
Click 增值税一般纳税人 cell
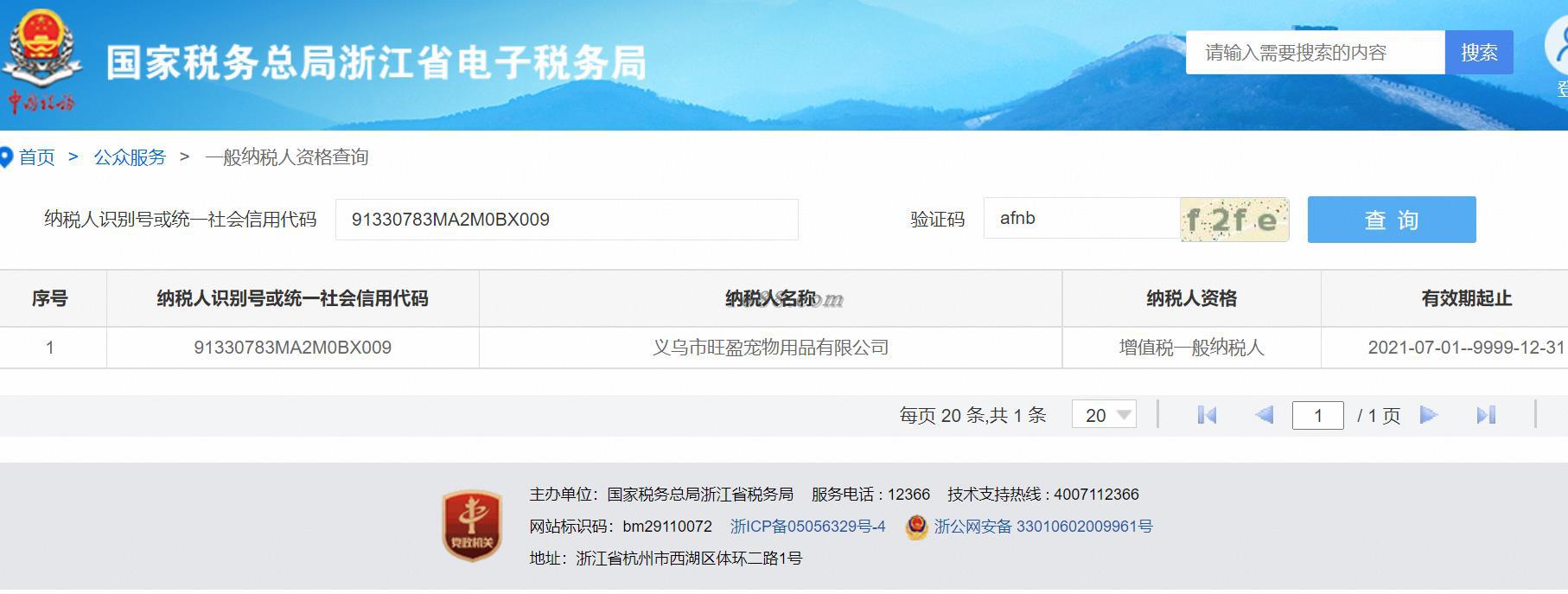point(1192,348)
